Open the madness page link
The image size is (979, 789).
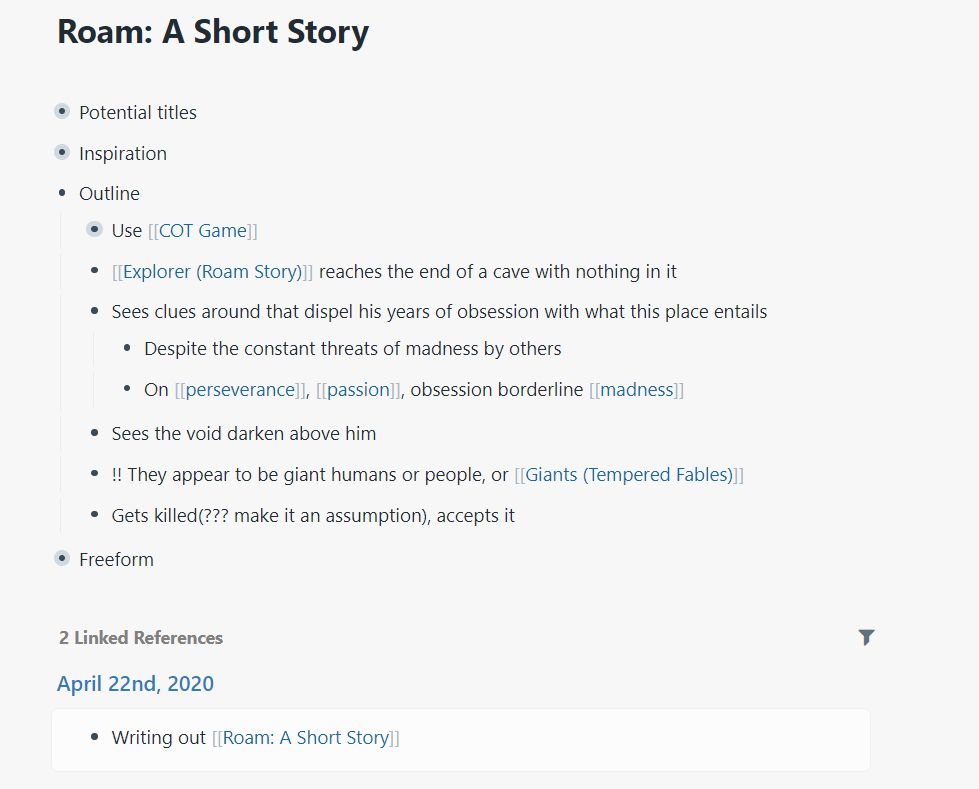click(636, 390)
